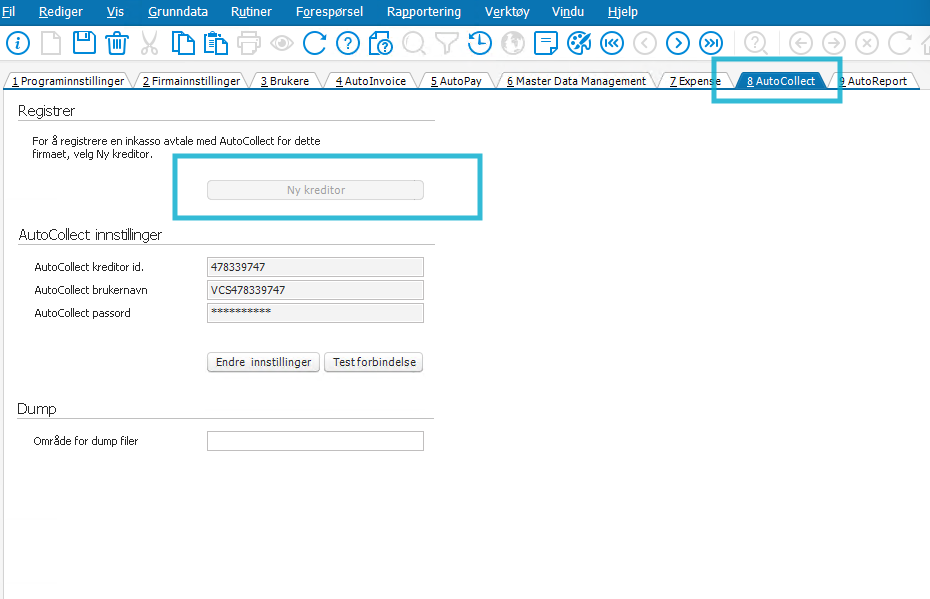This screenshot has height=599, width=930.
Task: Click the Område for dump filer label
Action: click(86, 441)
